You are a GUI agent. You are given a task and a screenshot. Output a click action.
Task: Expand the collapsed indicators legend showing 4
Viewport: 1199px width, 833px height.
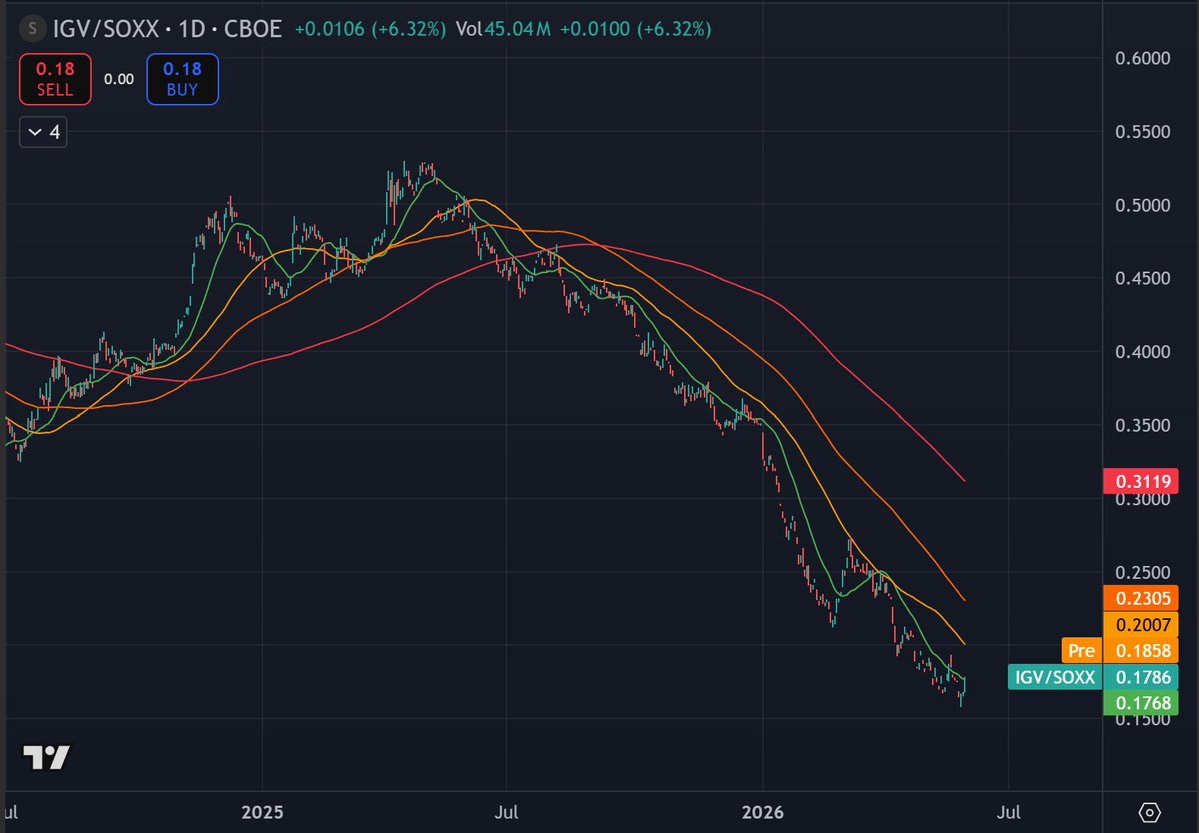(43, 132)
